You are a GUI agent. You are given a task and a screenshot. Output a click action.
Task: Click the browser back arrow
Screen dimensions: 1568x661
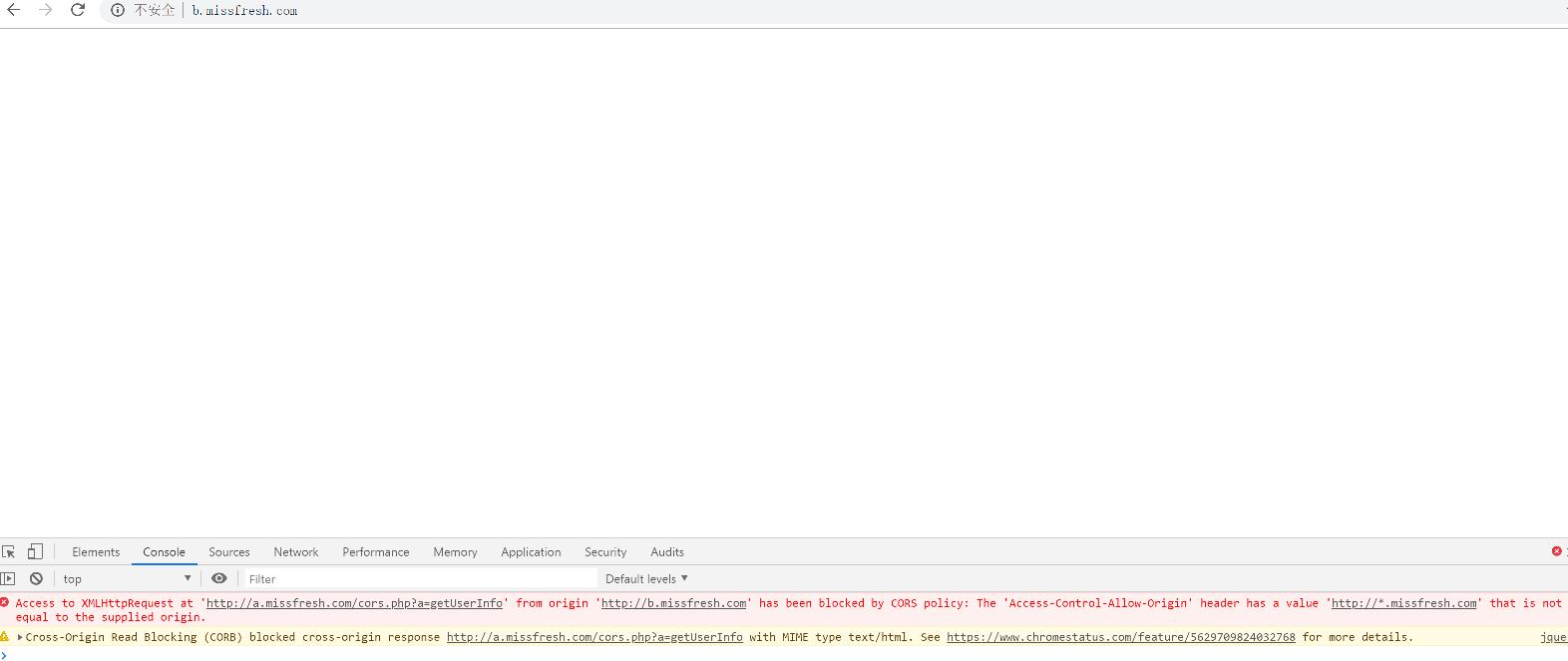pyautogui.click(x=14, y=10)
